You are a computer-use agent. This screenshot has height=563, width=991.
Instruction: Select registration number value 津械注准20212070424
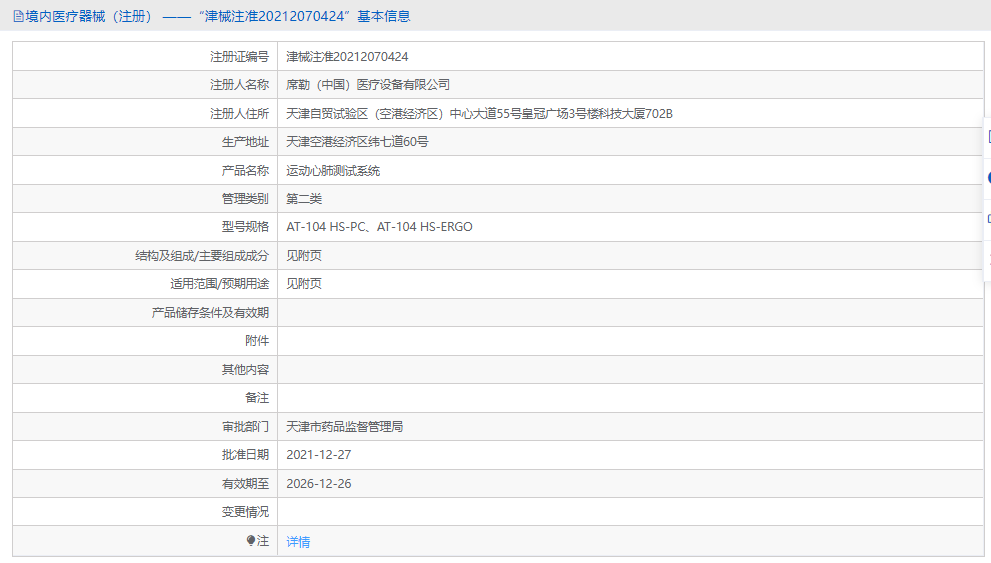[x=347, y=57]
